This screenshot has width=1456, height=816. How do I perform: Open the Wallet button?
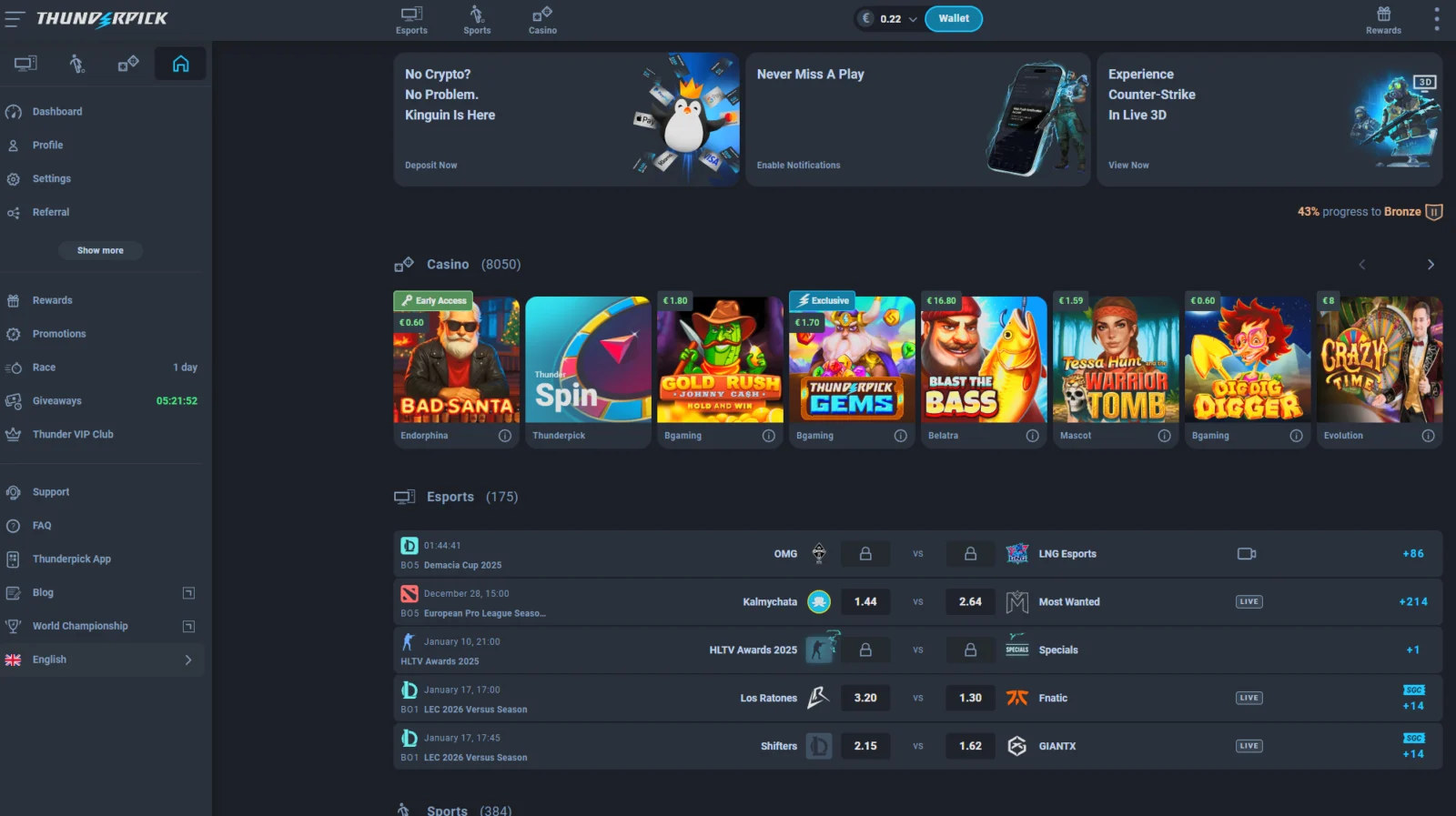954,19
